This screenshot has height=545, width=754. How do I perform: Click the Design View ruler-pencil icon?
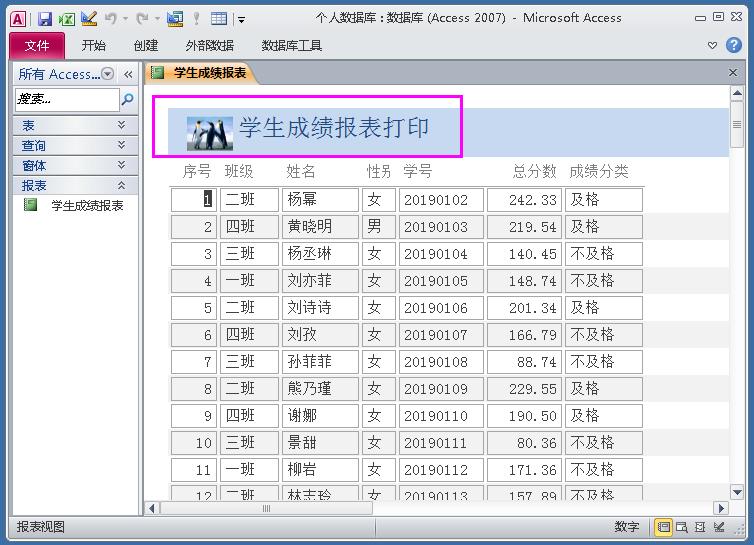89,18
